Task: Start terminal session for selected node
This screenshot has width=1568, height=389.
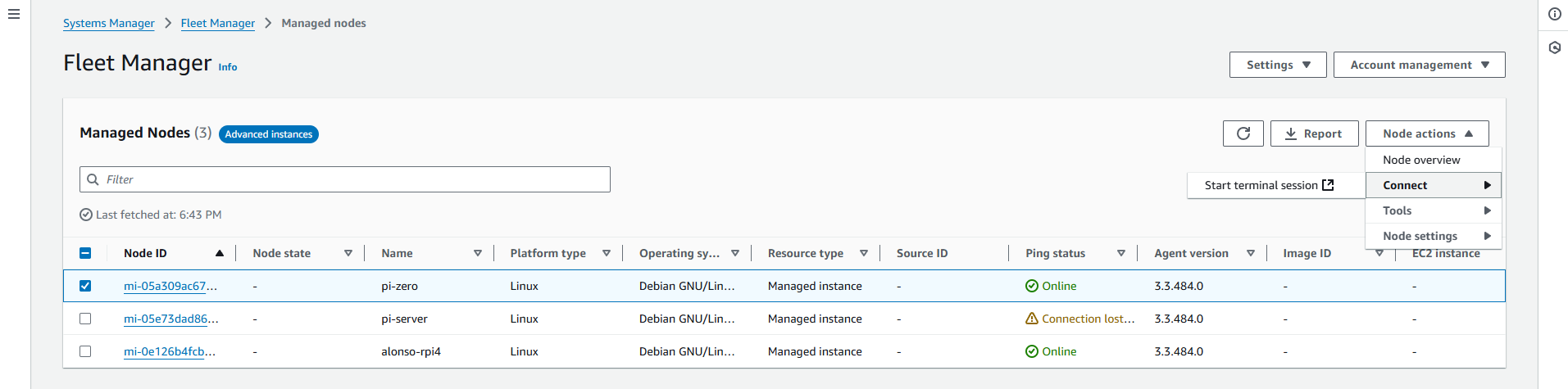Action: pyautogui.click(x=1276, y=185)
